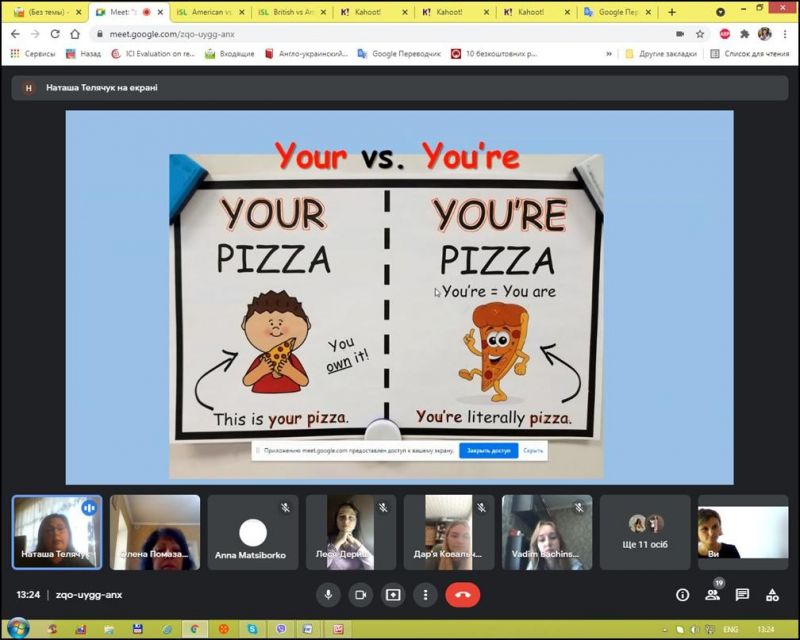Open the chat panel icon

click(x=742, y=595)
